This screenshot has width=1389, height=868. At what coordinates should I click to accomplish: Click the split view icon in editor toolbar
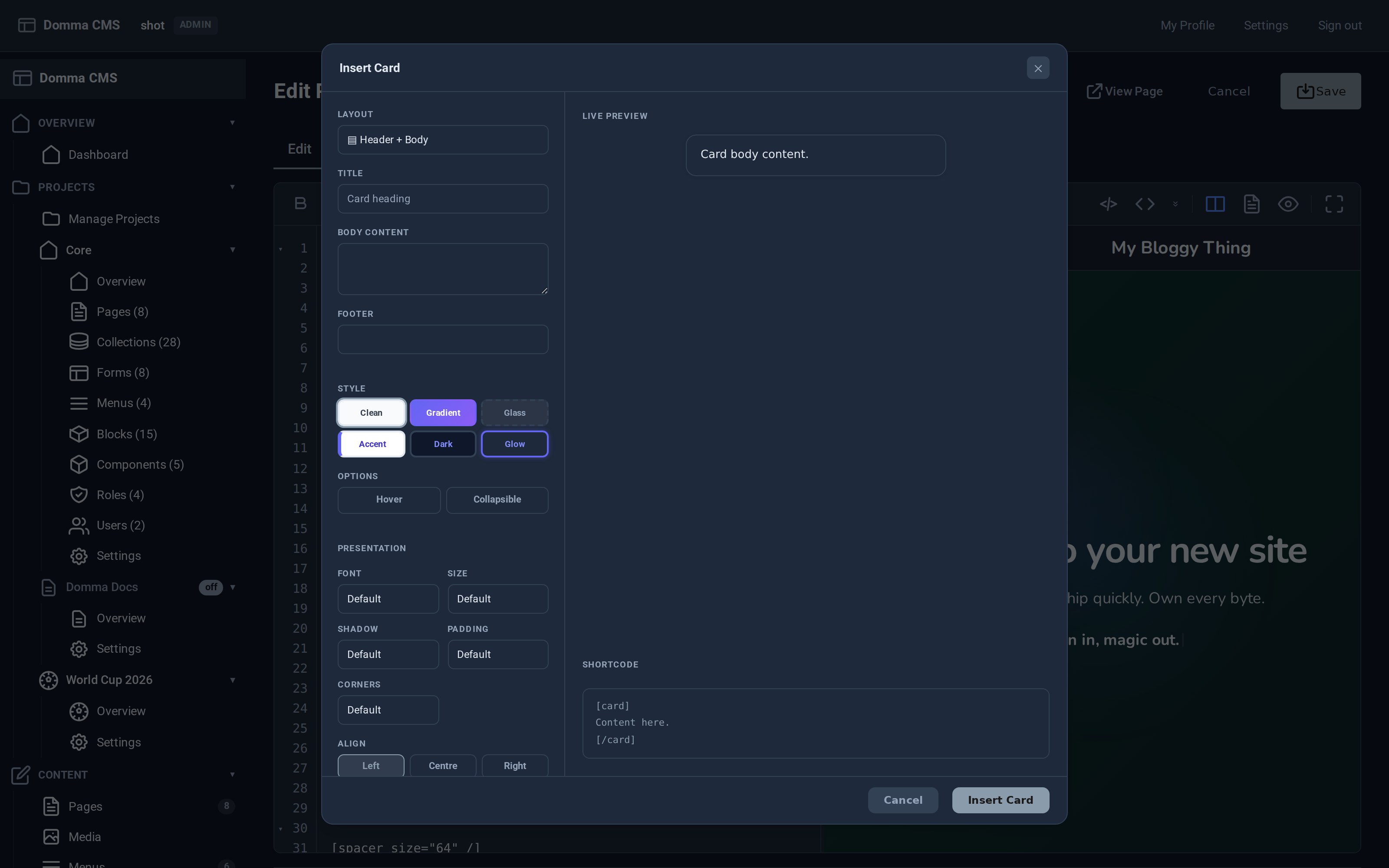coord(1215,204)
